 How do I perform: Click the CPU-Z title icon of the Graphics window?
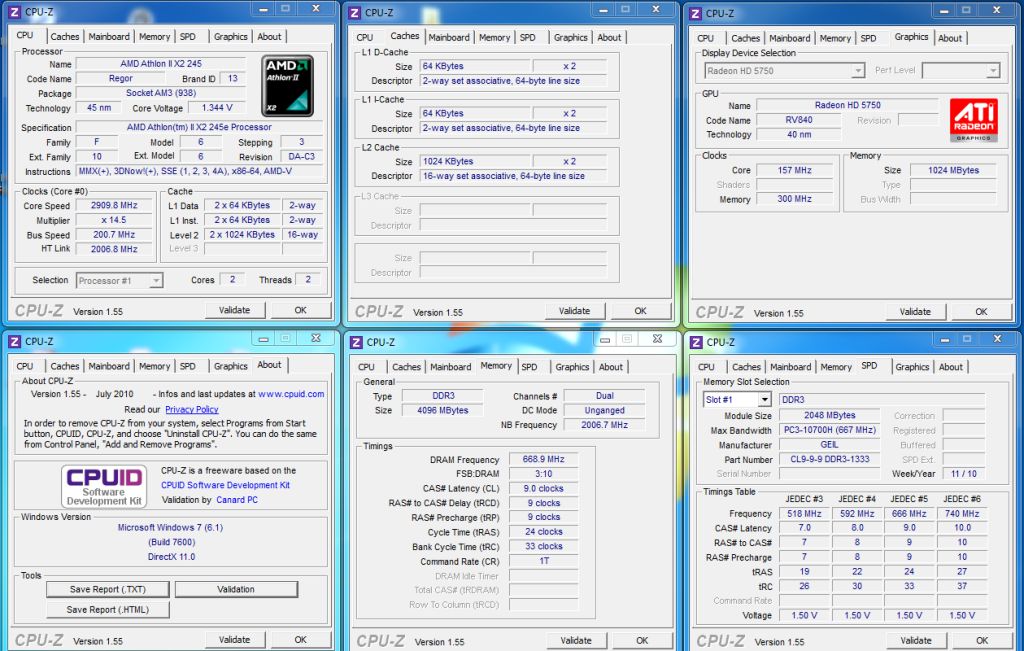[x=695, y=13]
